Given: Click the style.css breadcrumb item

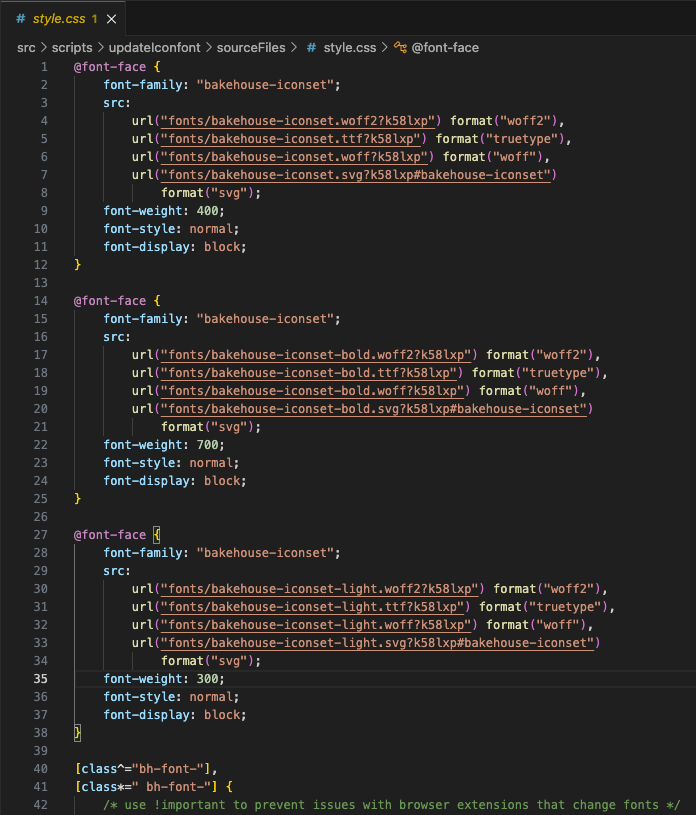Looking at the screenshot, I should pyautogui.click(x=349, y=47).
